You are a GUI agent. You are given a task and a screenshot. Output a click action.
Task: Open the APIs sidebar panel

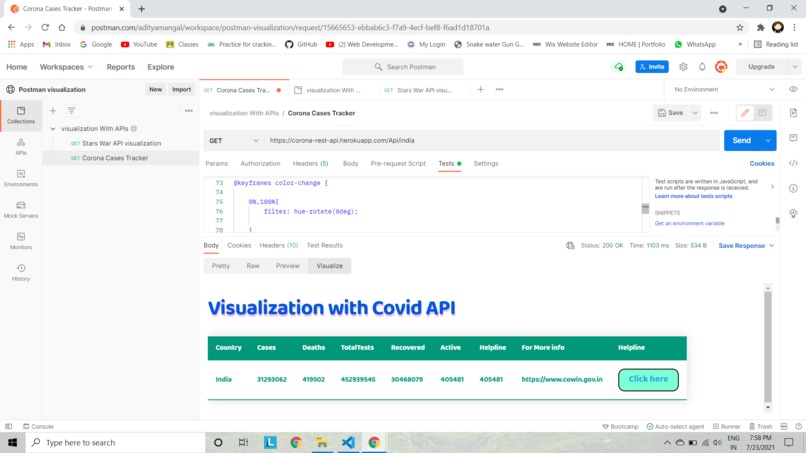tap(21, 147)
